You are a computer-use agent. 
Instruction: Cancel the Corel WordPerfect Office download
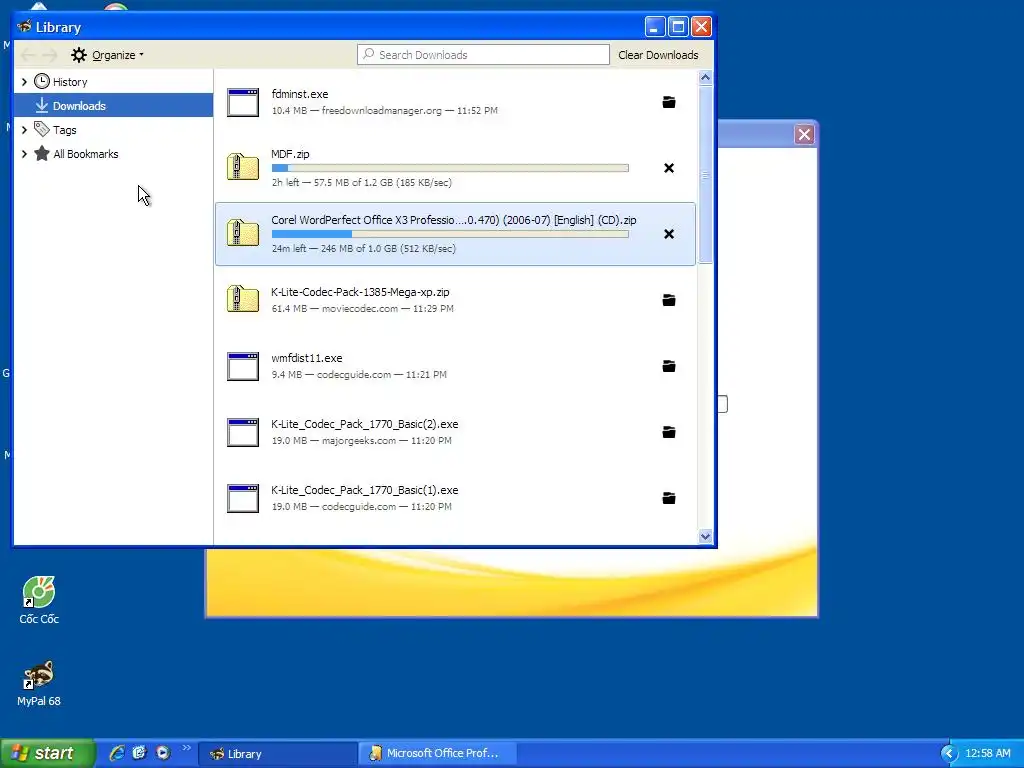click(669, 234)
